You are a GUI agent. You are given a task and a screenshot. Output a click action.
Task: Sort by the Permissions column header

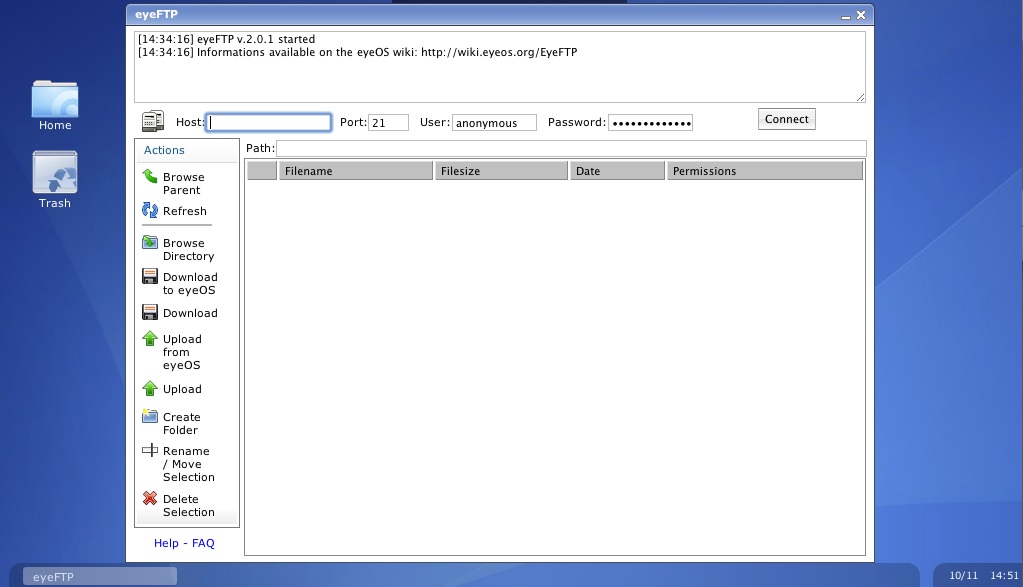click(765, 171)
